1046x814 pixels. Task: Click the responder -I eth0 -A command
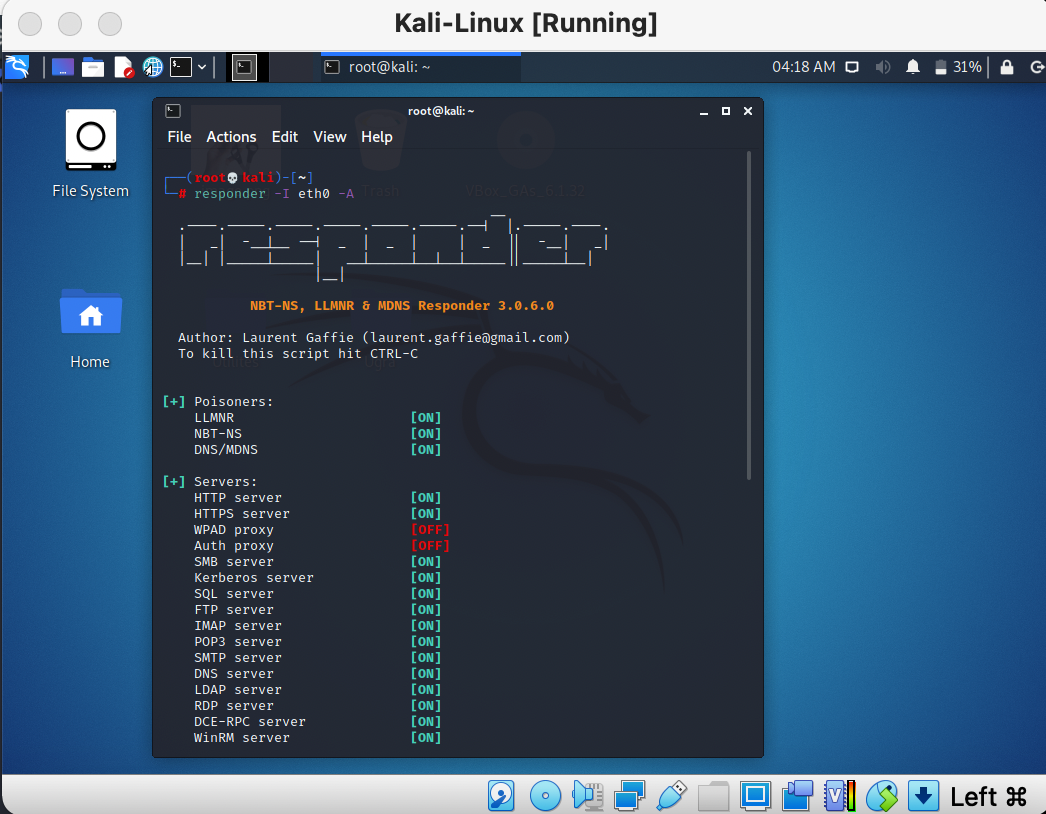click(x=274, y=193)
